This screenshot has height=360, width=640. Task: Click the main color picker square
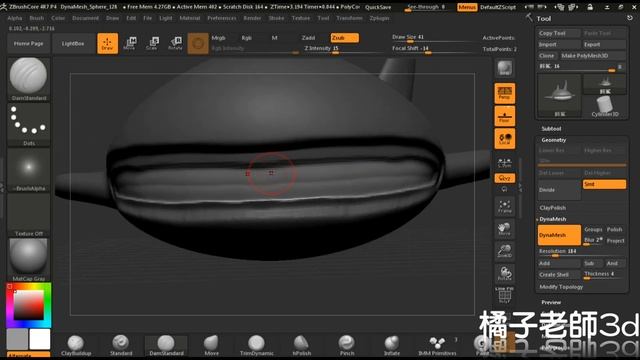[29, 305]
